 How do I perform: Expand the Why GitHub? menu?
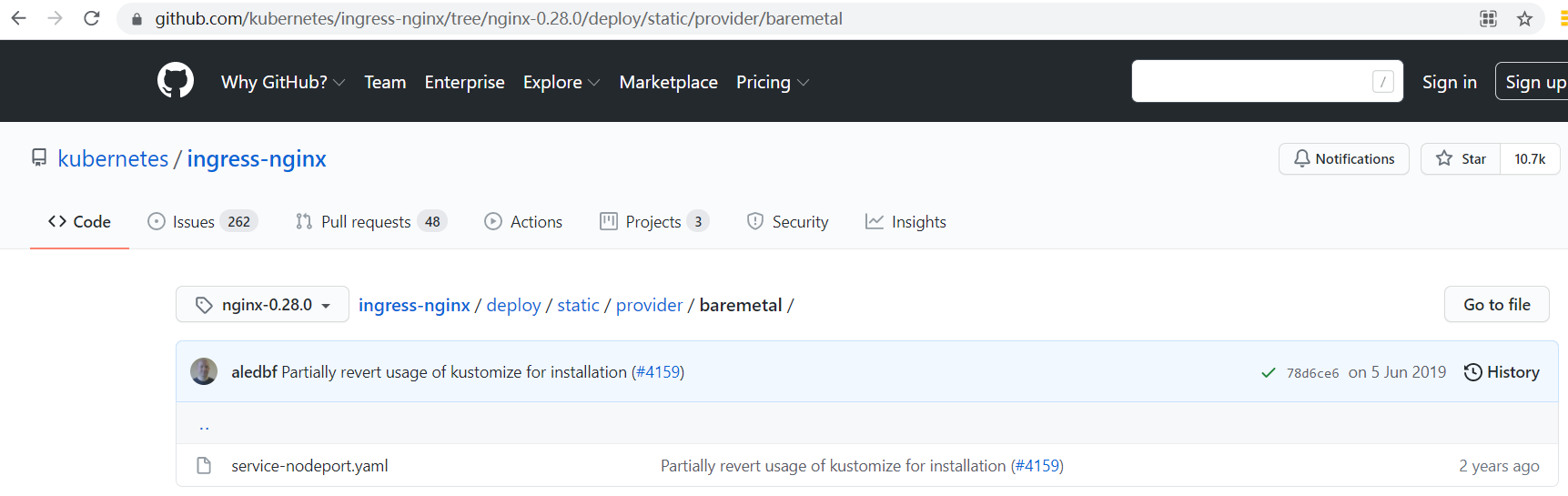282,82
